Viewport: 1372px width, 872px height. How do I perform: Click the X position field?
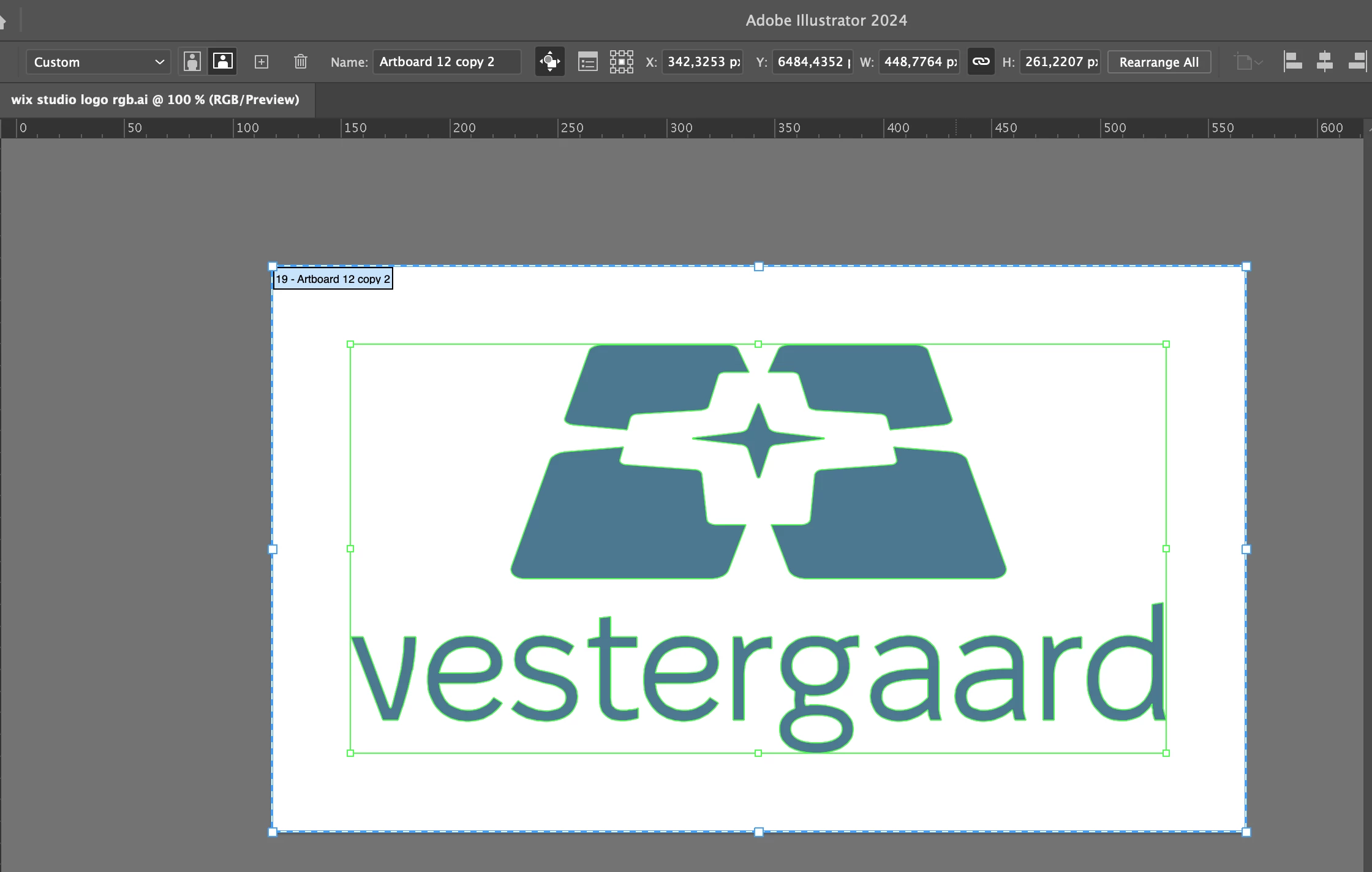[x=703, y=62]
